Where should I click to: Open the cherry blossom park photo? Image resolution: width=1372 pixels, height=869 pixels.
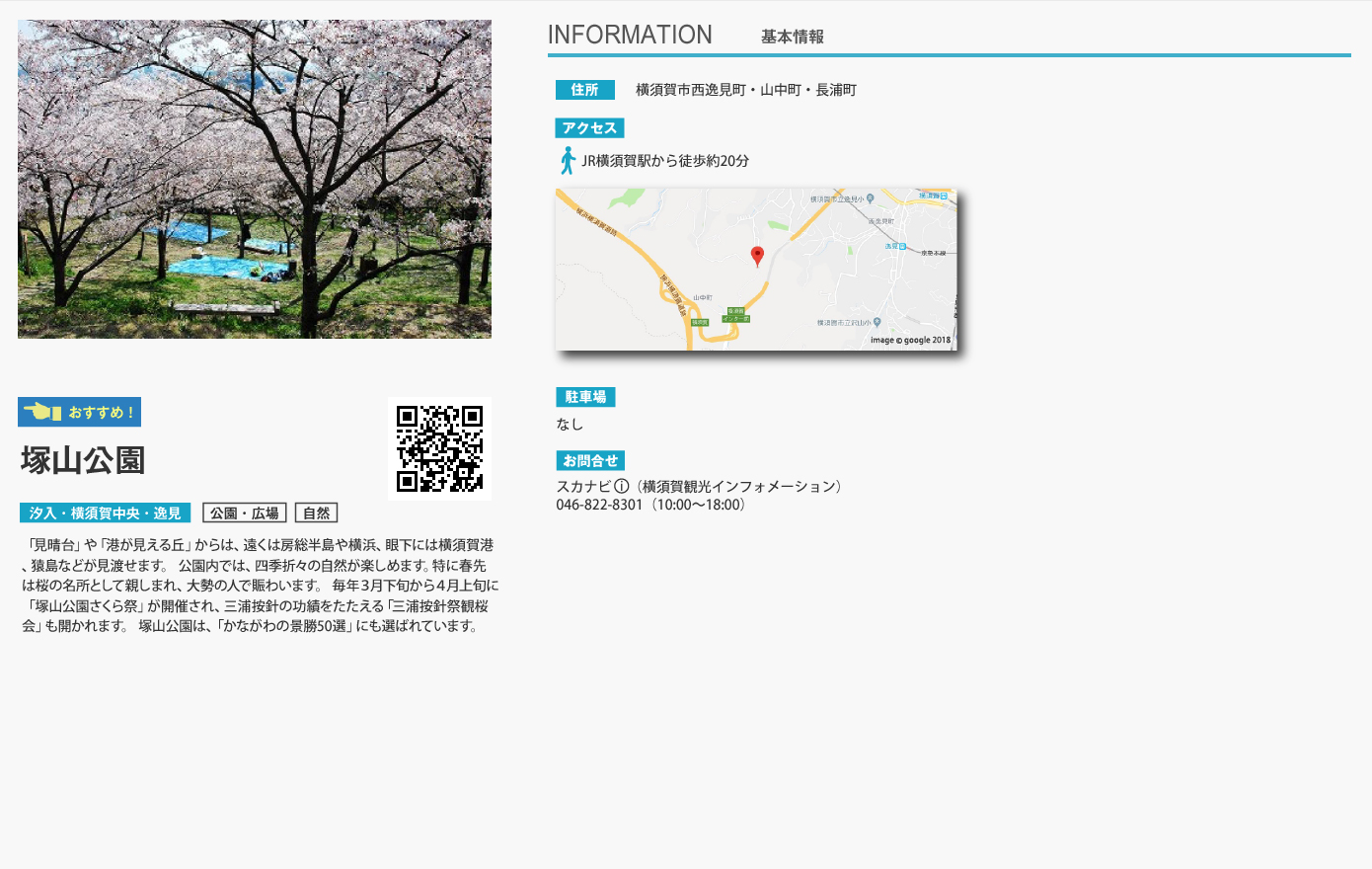pos(255,179)
